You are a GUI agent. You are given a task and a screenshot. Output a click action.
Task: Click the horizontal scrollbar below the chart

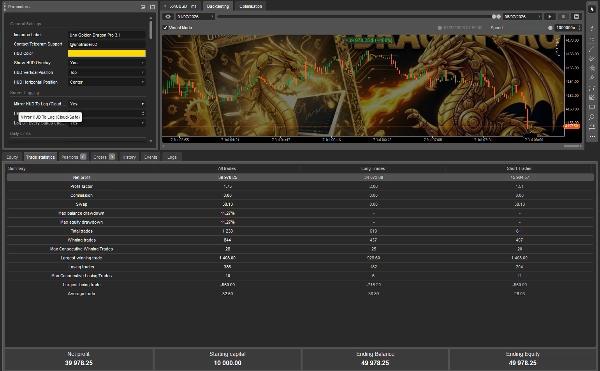click(x=572, y=146)
